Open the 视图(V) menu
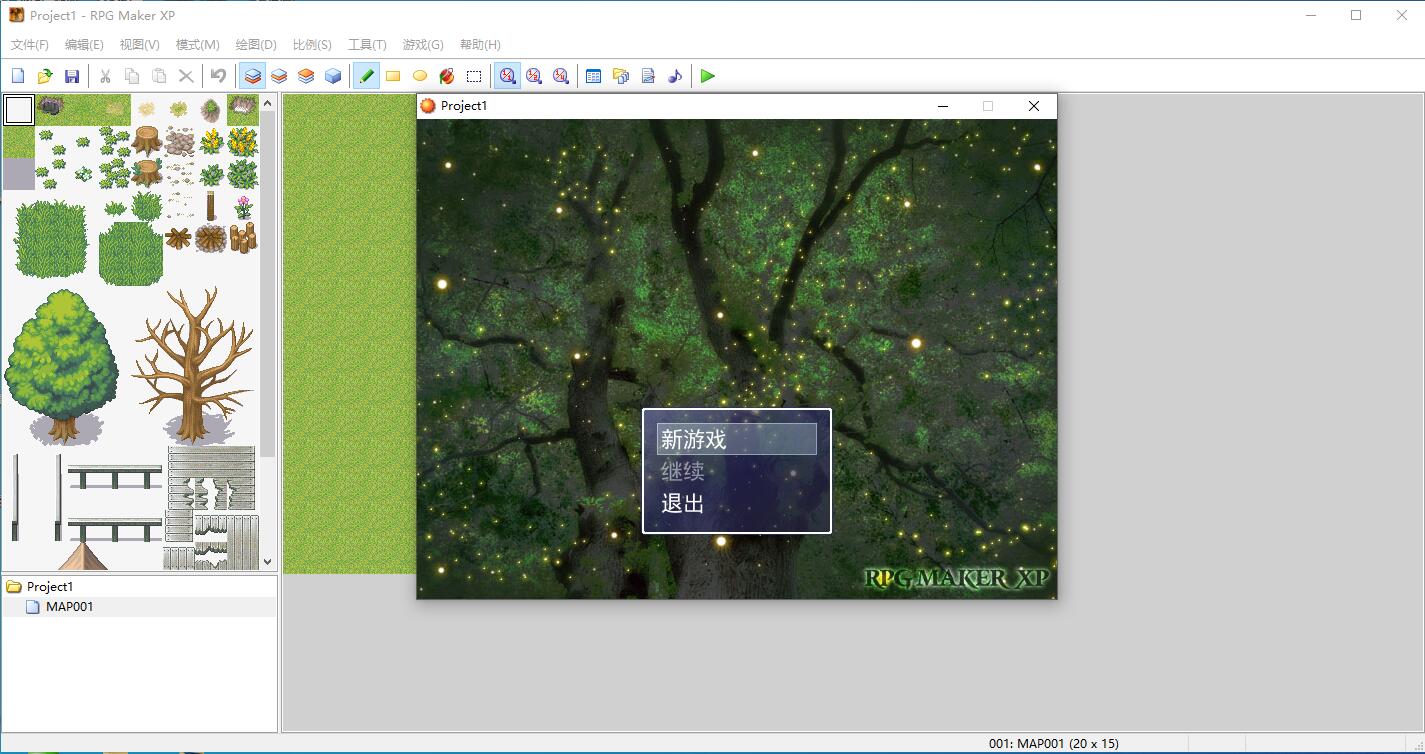 (139, 45)
